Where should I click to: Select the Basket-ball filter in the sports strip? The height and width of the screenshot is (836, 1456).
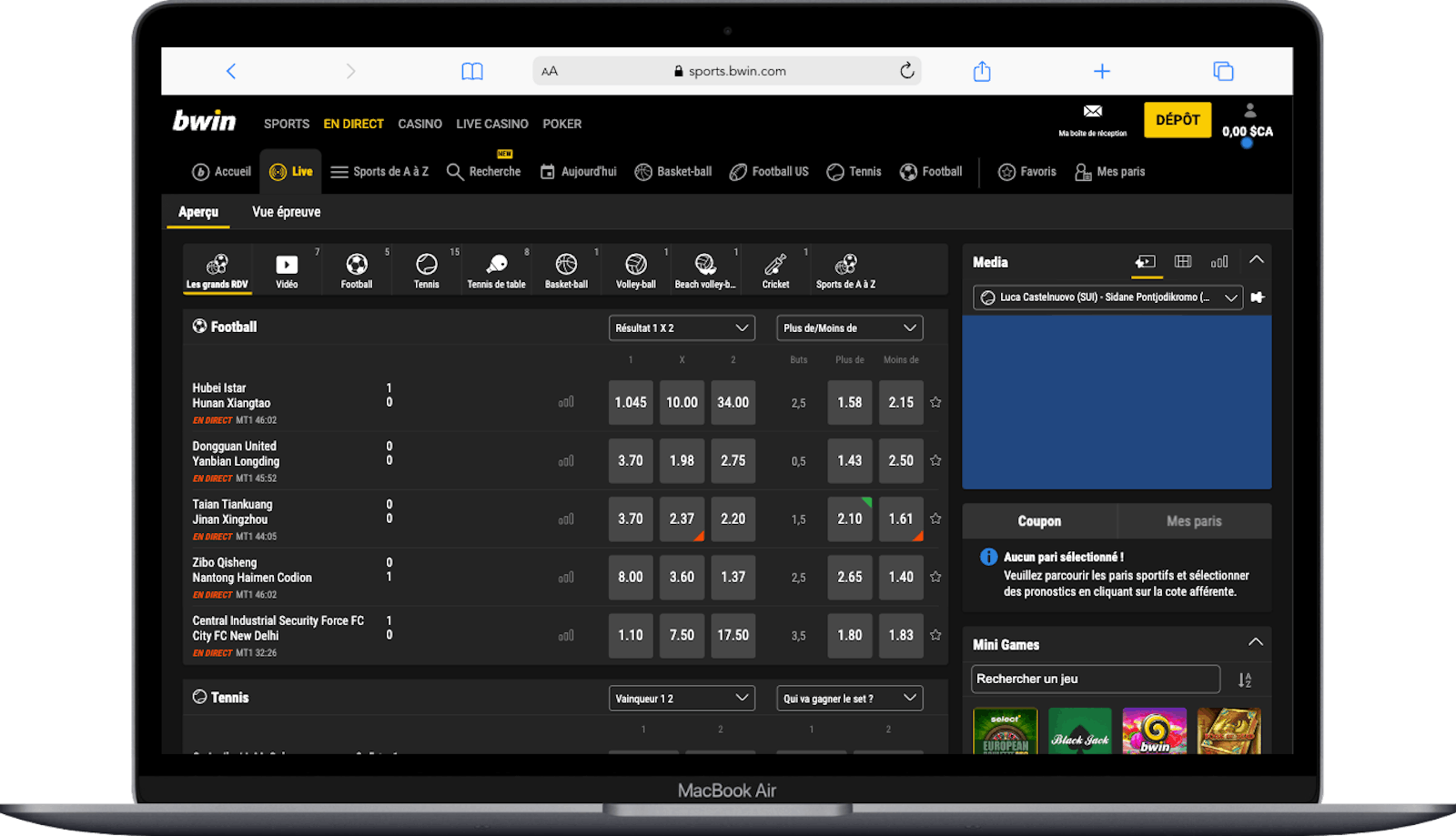click(566, 269)
